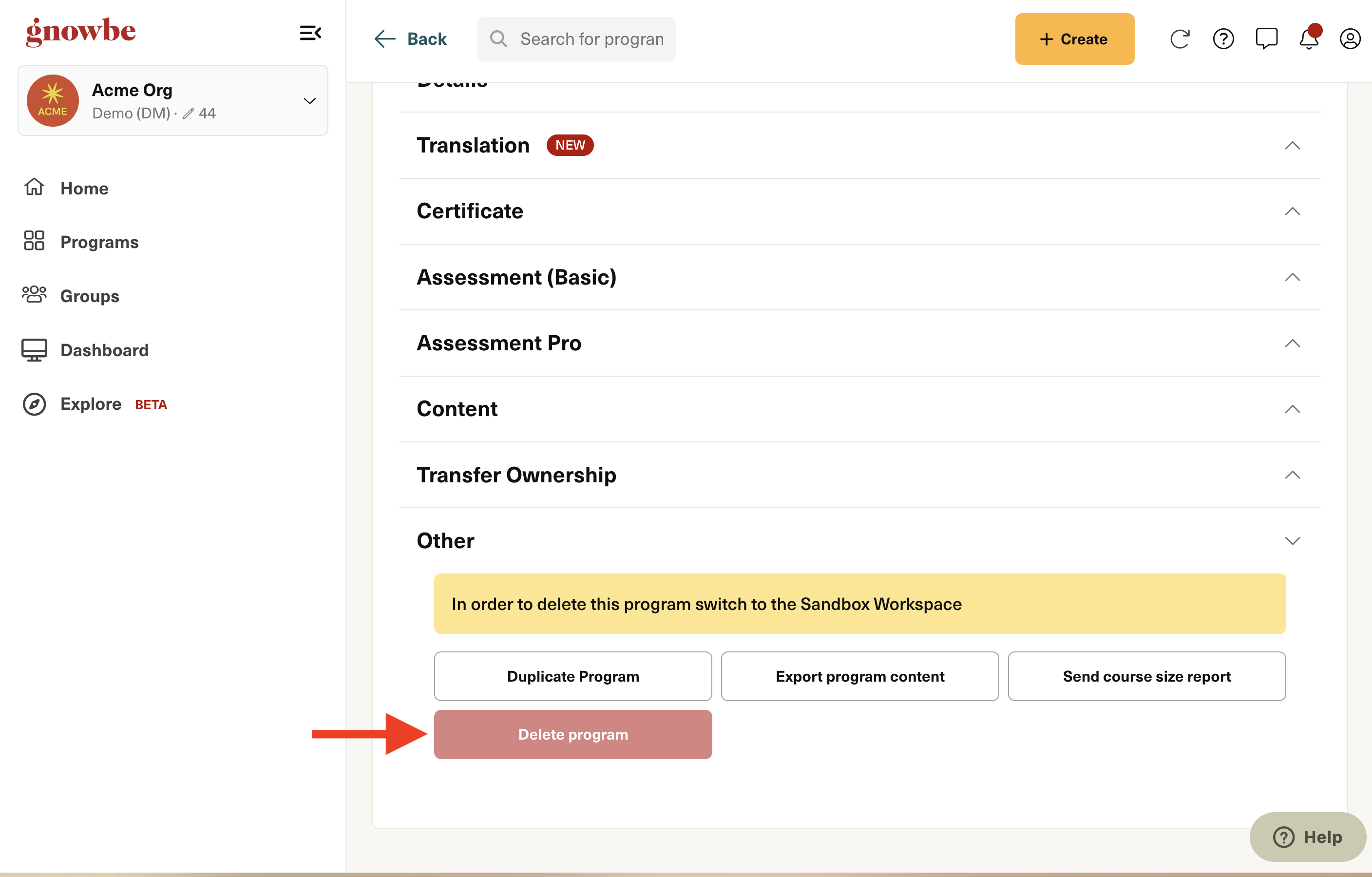Click the Certificate heading
Screen dimensions: 1372x877
[x=470, y=211]
